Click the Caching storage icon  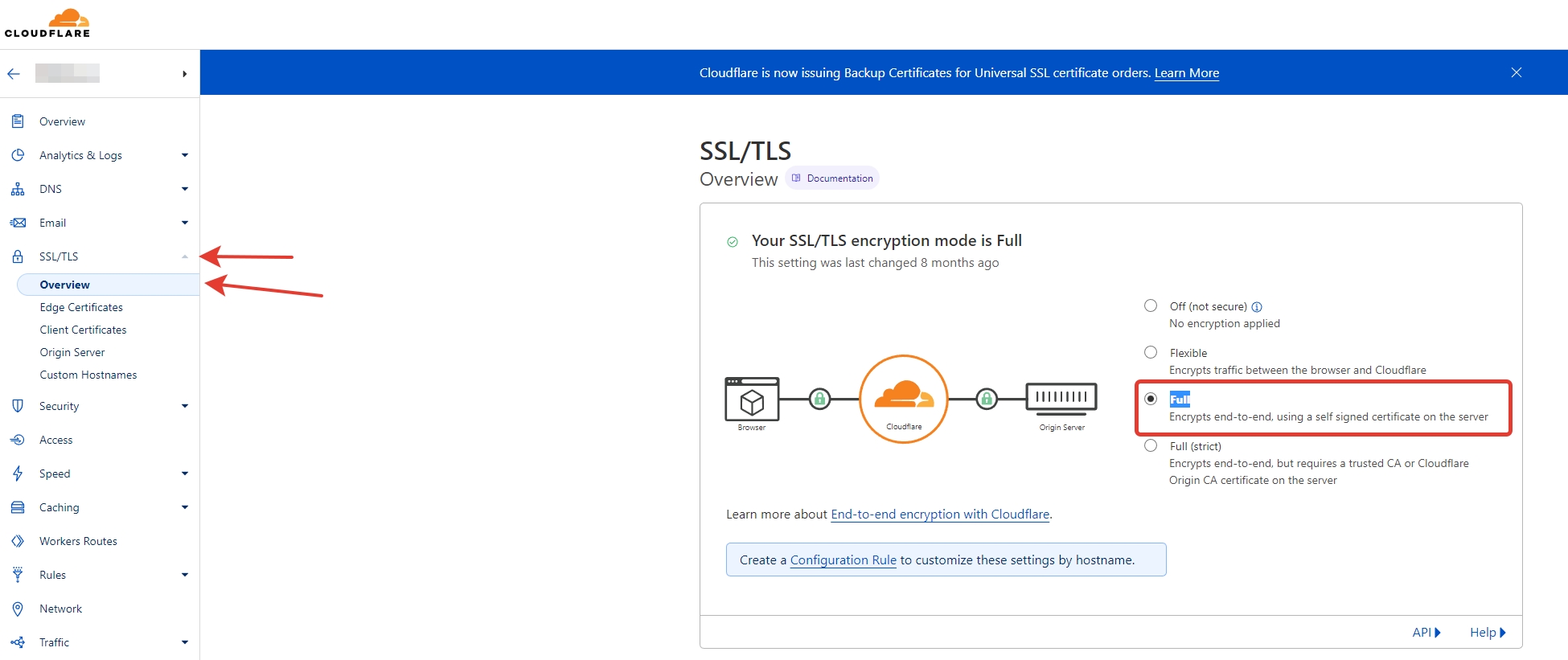coord(18,507)
